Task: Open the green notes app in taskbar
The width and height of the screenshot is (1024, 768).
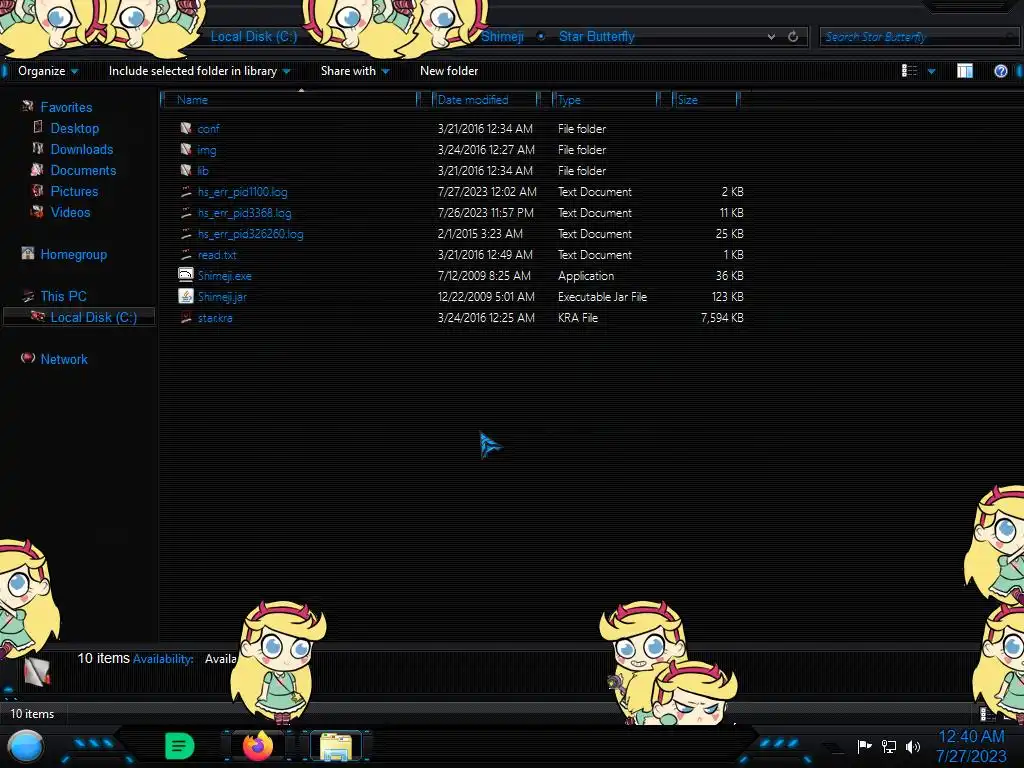Action: click(x=180, y=746)
